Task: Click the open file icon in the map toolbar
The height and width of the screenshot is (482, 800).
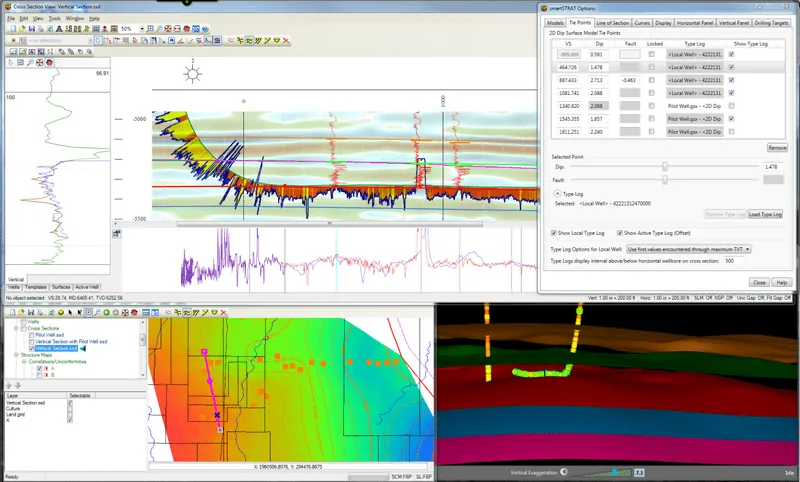Action: pos(21,312)
